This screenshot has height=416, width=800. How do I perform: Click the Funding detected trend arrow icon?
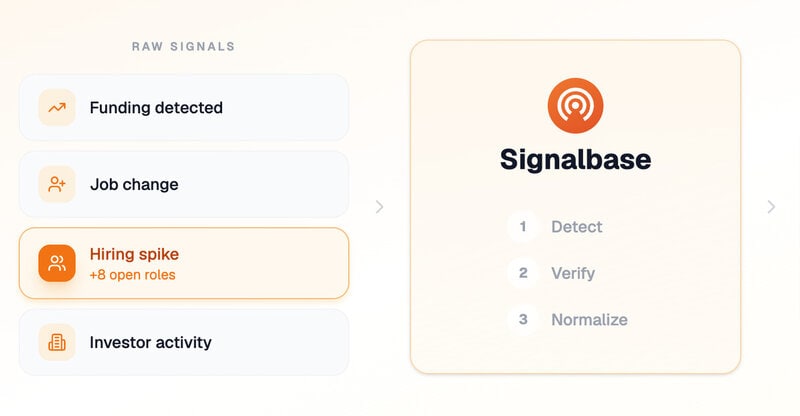(x=57, y=108)
